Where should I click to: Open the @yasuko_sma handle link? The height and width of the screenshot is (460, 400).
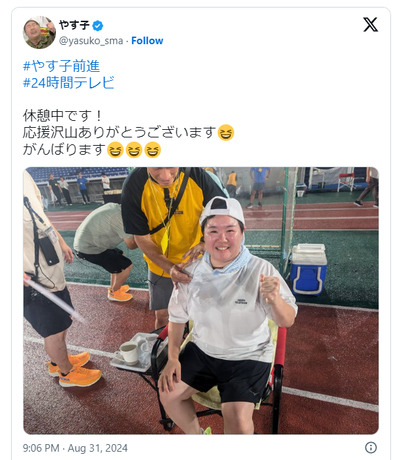tap(91, 41)
